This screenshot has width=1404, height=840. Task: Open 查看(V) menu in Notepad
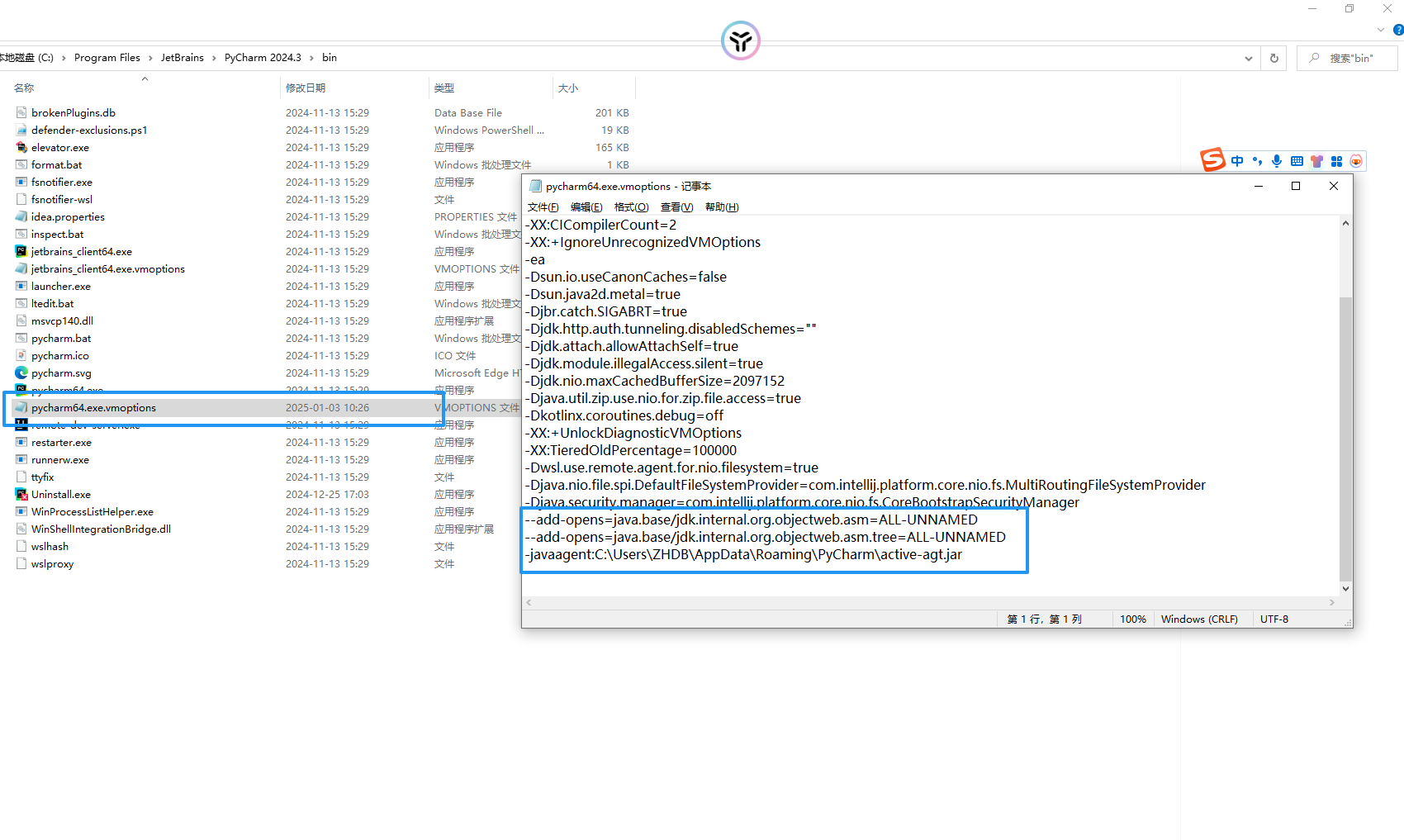(676, 207)
